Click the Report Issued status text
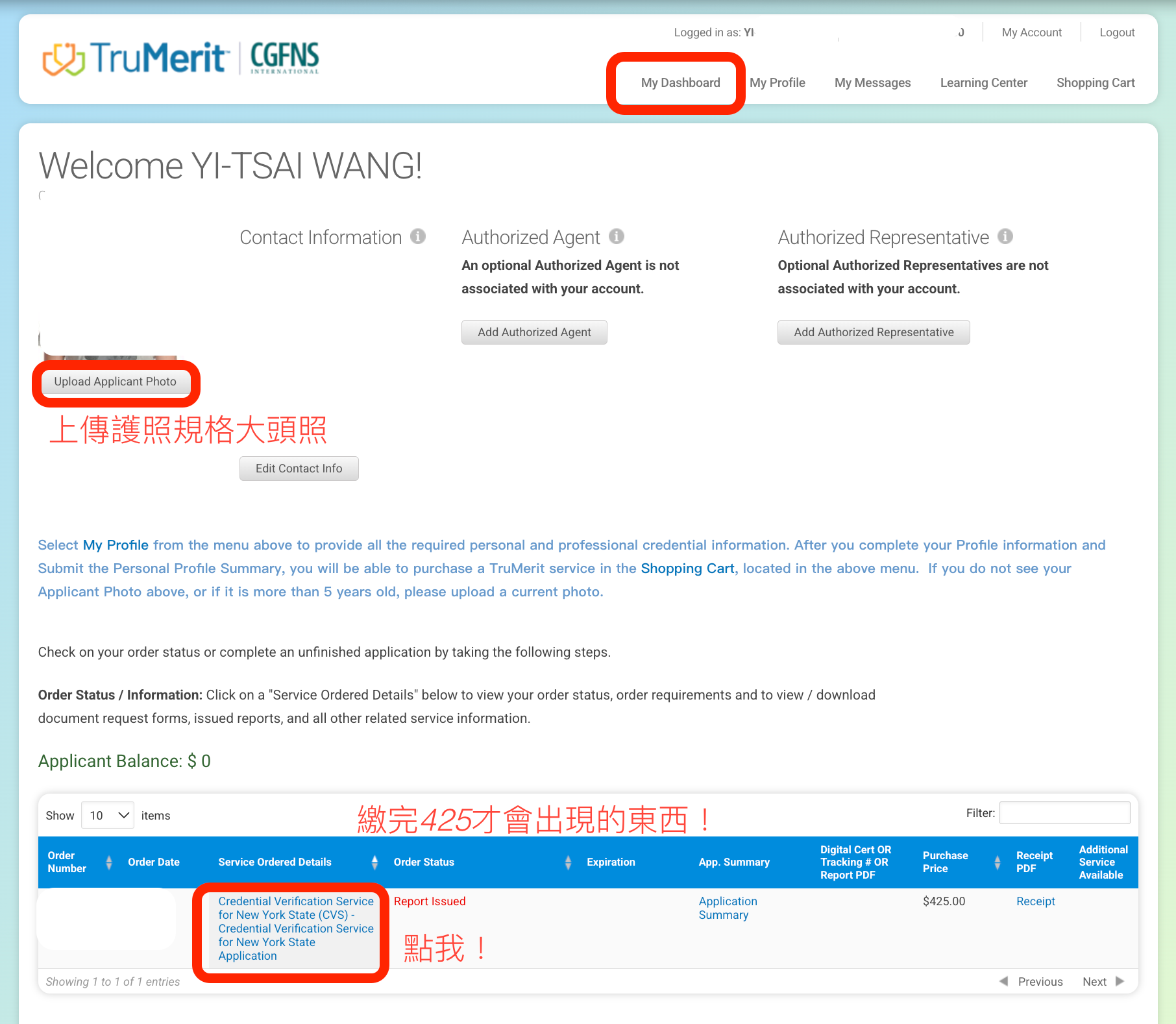 click(430, 901)
